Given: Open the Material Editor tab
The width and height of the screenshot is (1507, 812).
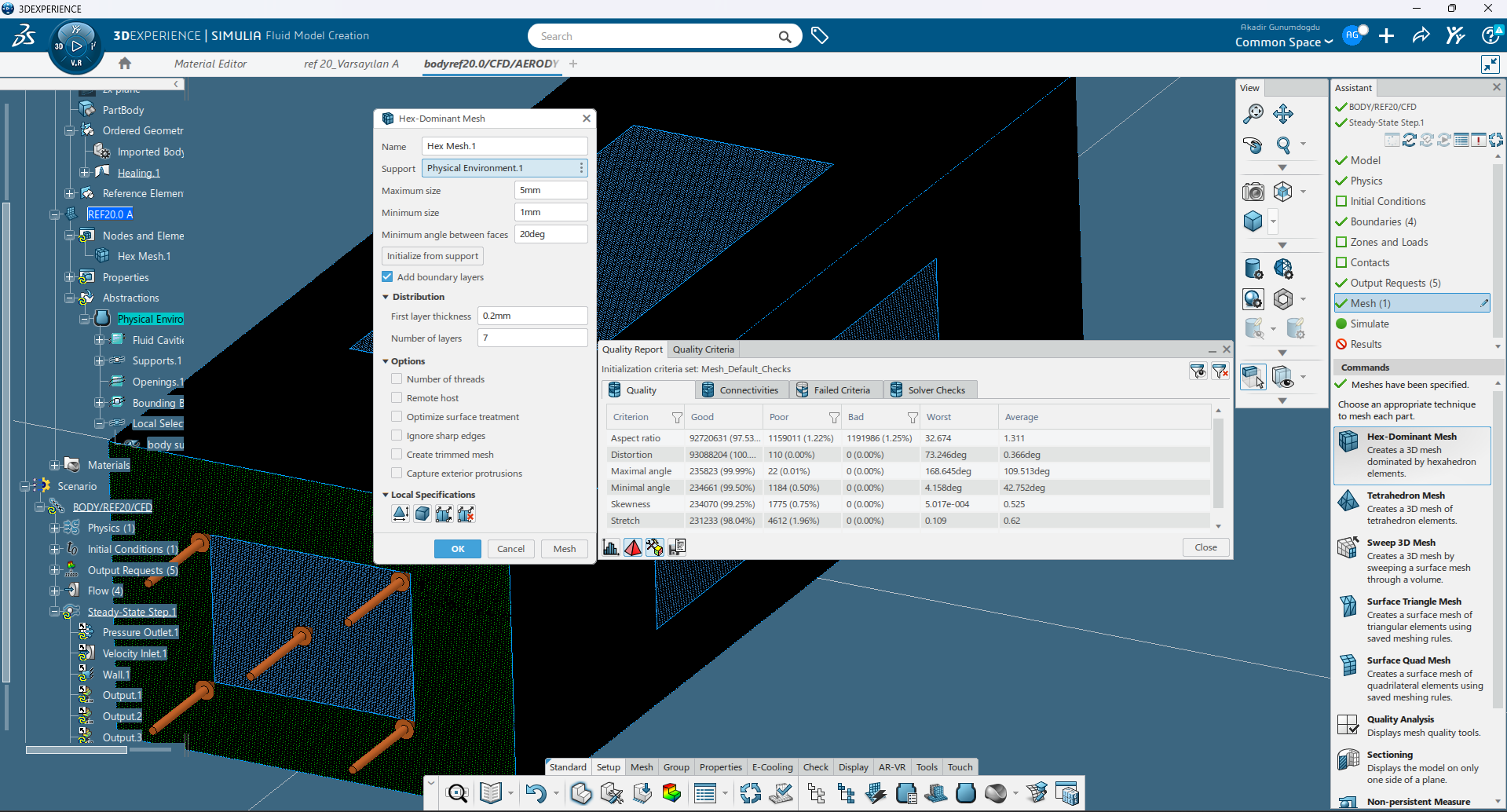Looking at the screenshot, I should (210, 64).
